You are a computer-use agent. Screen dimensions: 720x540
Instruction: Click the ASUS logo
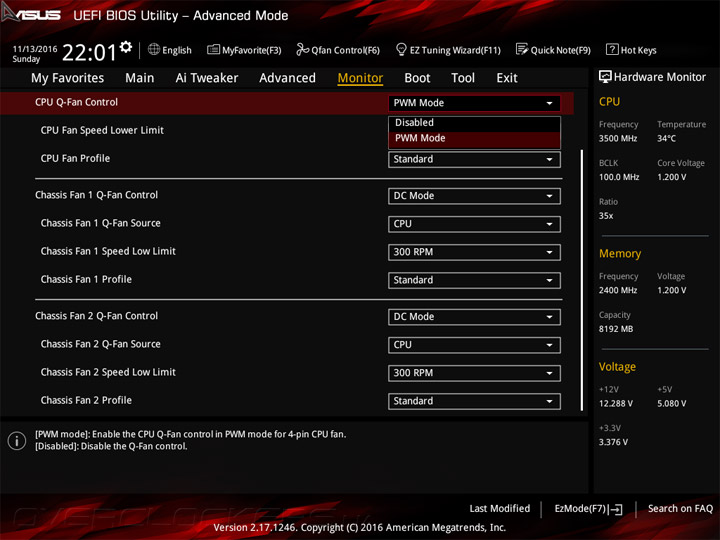(31, 14)
